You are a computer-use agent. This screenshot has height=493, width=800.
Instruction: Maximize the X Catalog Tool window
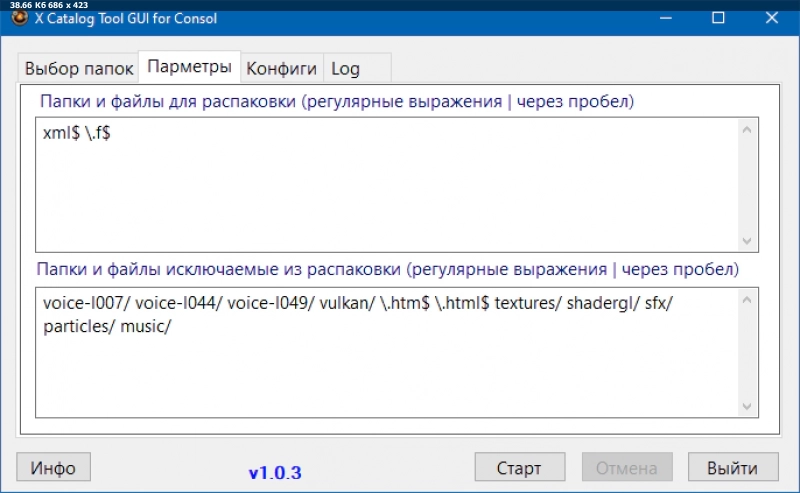click(x=718, y=18)
